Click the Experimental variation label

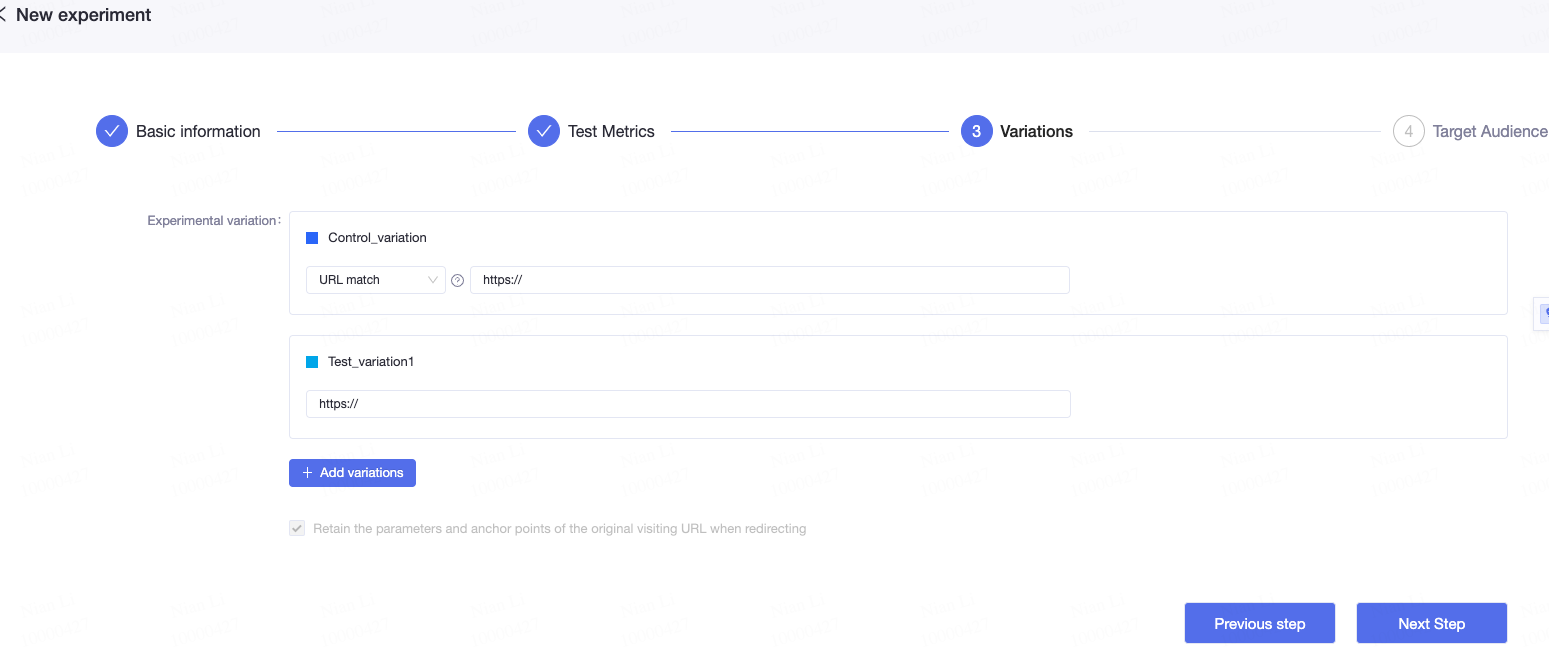coord(214,220)
